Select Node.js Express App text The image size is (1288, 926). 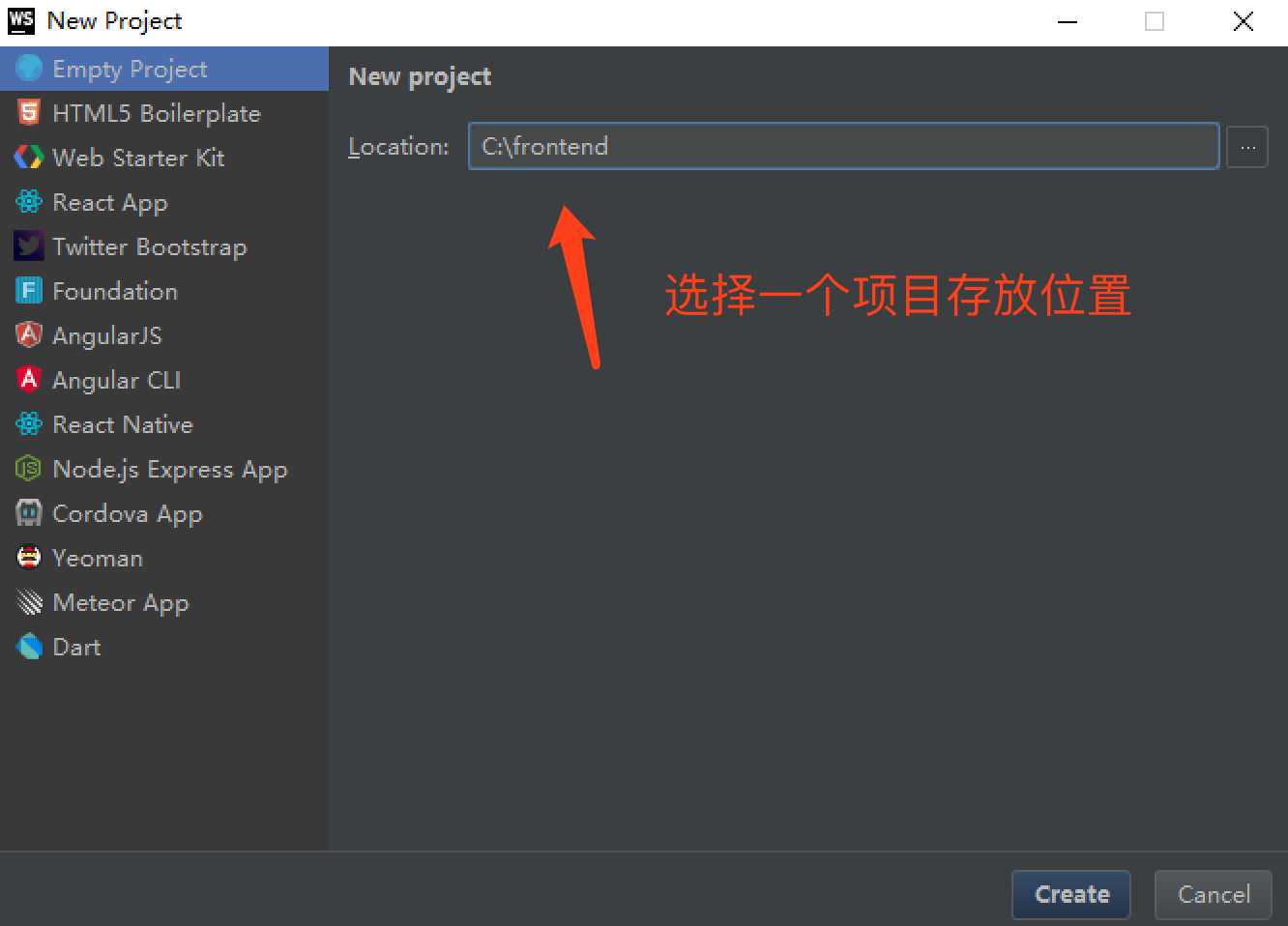coord(170,470)
